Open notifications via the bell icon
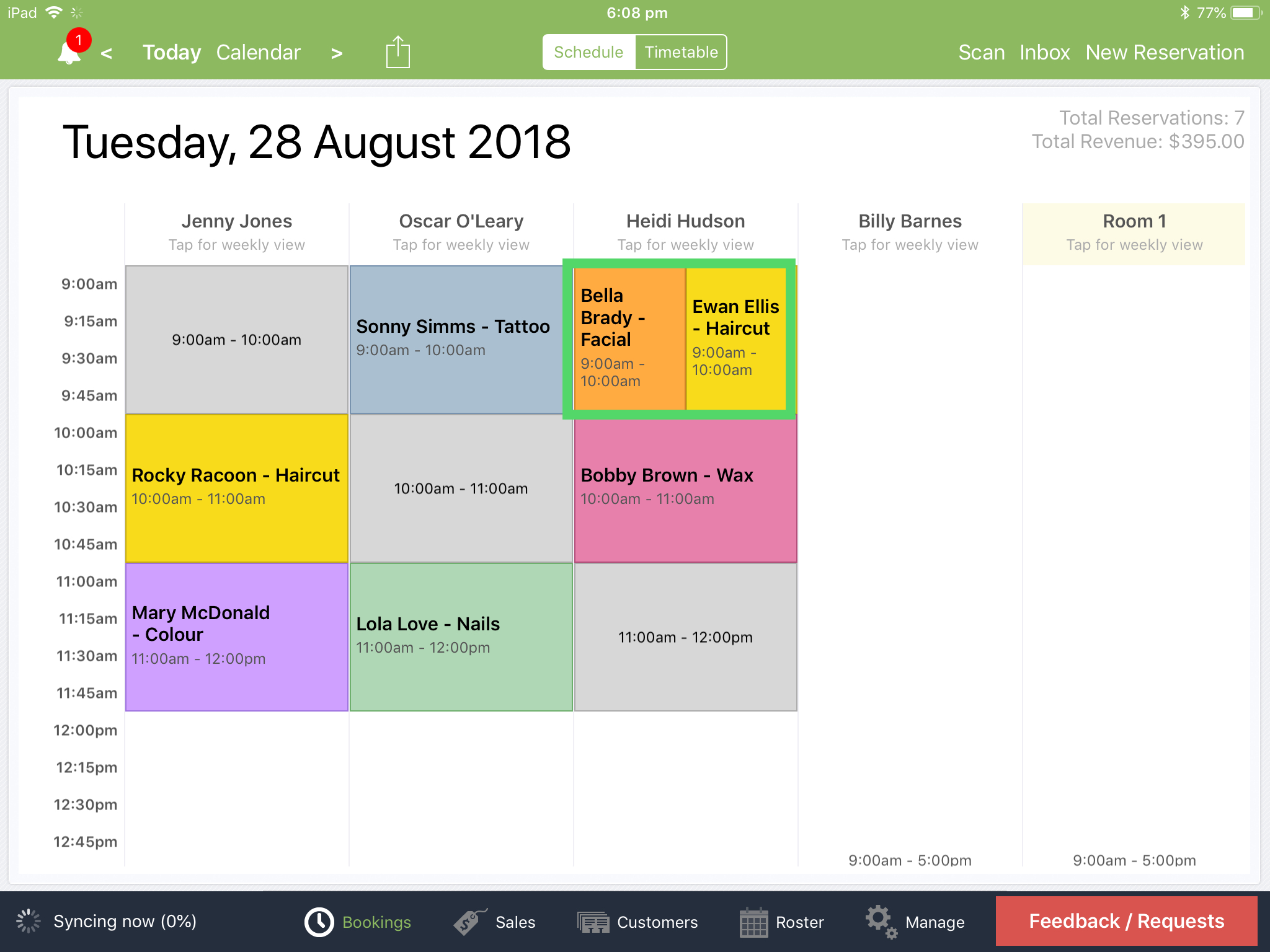This screenshot has height=952, width=1270. pos(69,52)
